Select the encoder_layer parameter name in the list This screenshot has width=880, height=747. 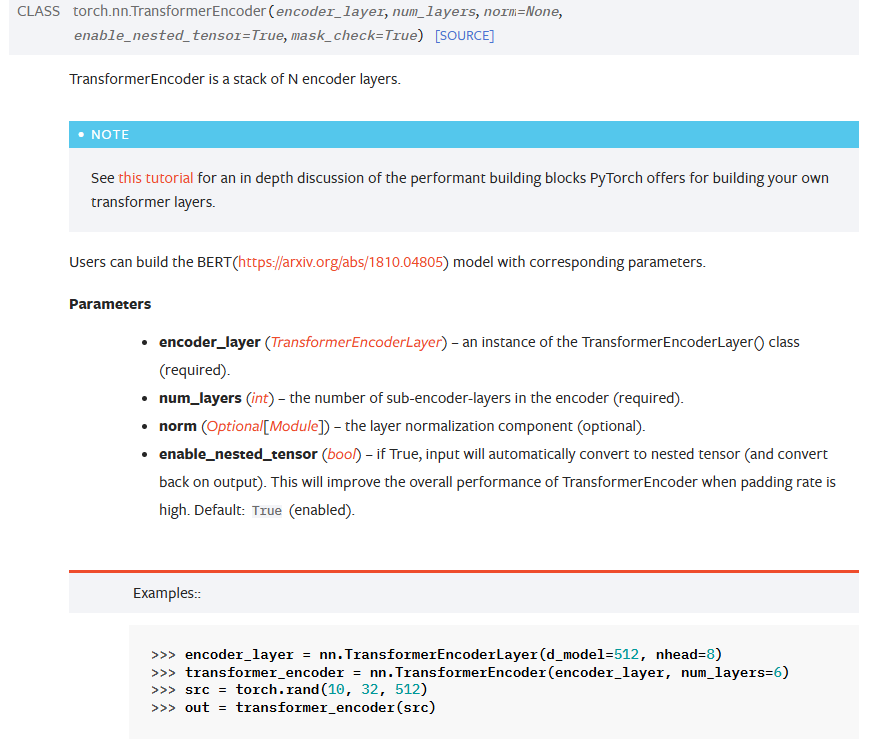209,342
